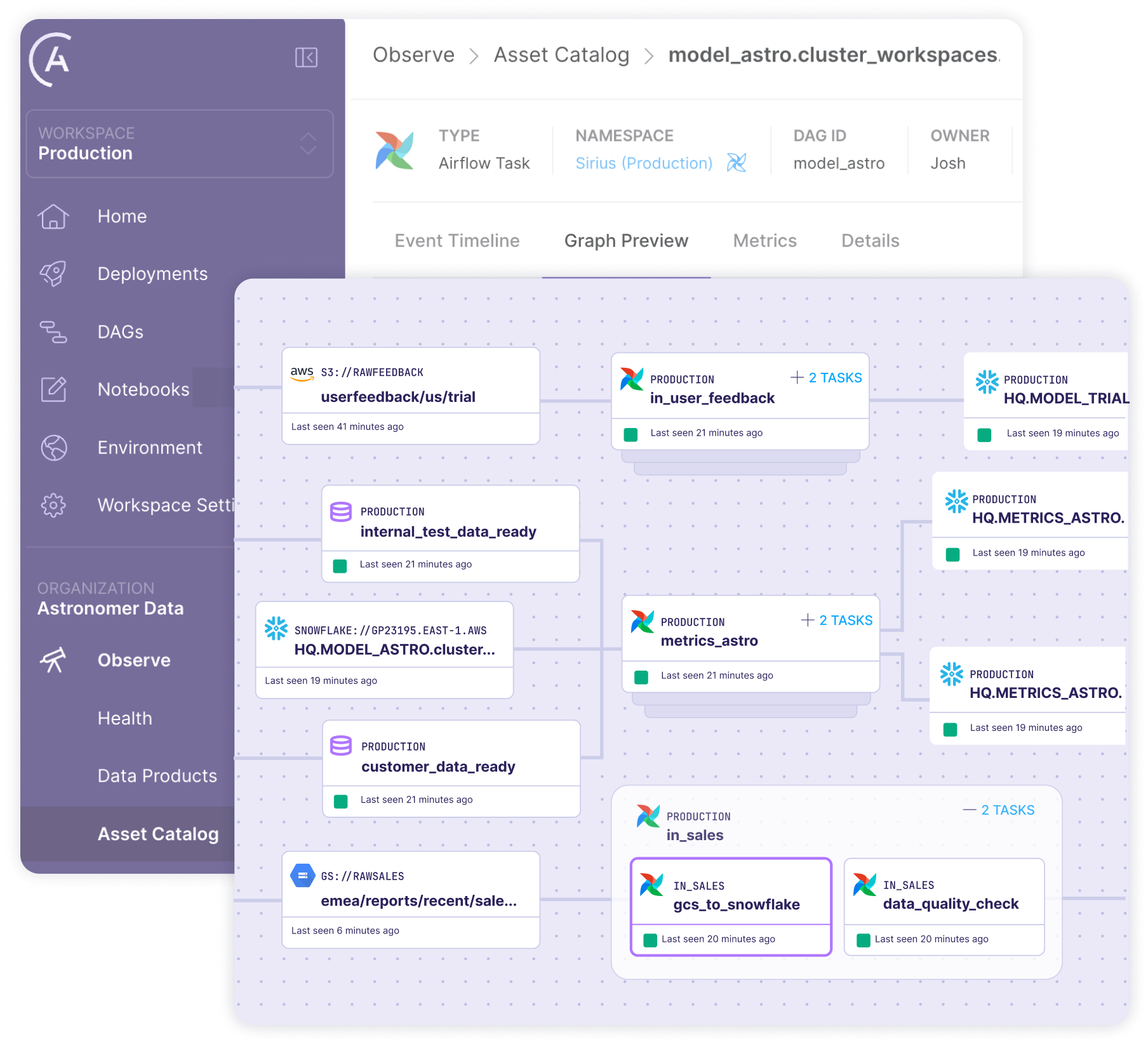1148x1044 pixels.
Task: Expand the 2 tasks in metrics_astro
Action: coord(837,620)
